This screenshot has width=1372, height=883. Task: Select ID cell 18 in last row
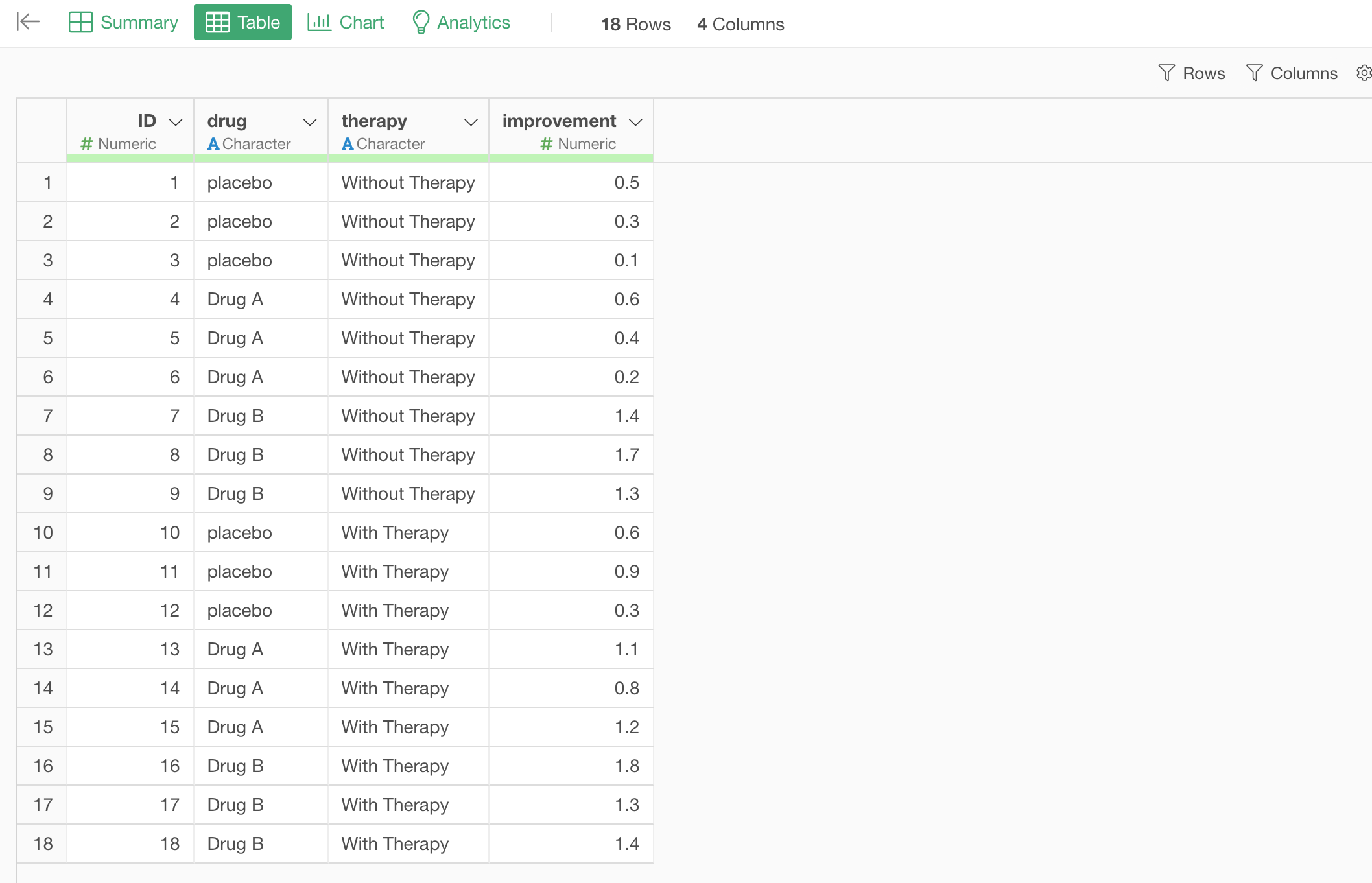130,843
